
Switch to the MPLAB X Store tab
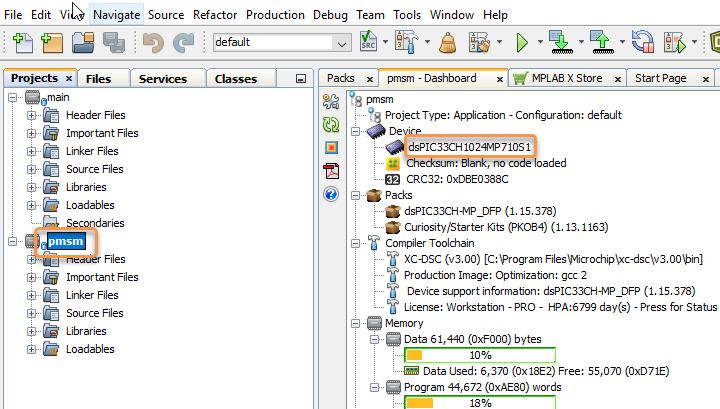pos(567,78)
